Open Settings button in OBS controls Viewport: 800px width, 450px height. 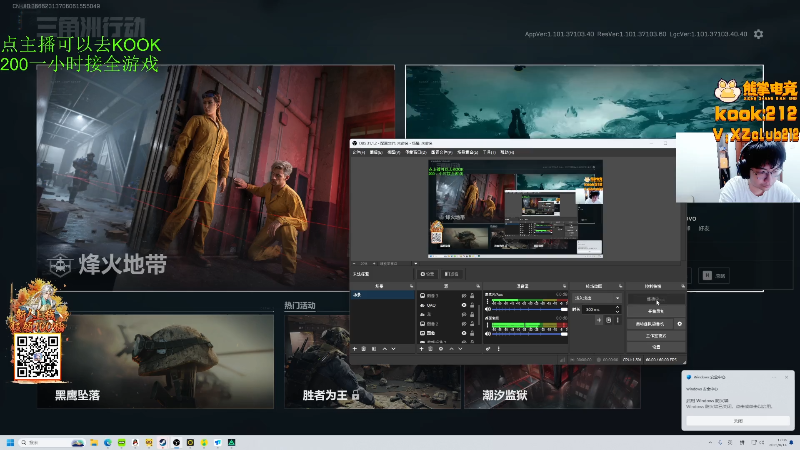pos(656,347)
